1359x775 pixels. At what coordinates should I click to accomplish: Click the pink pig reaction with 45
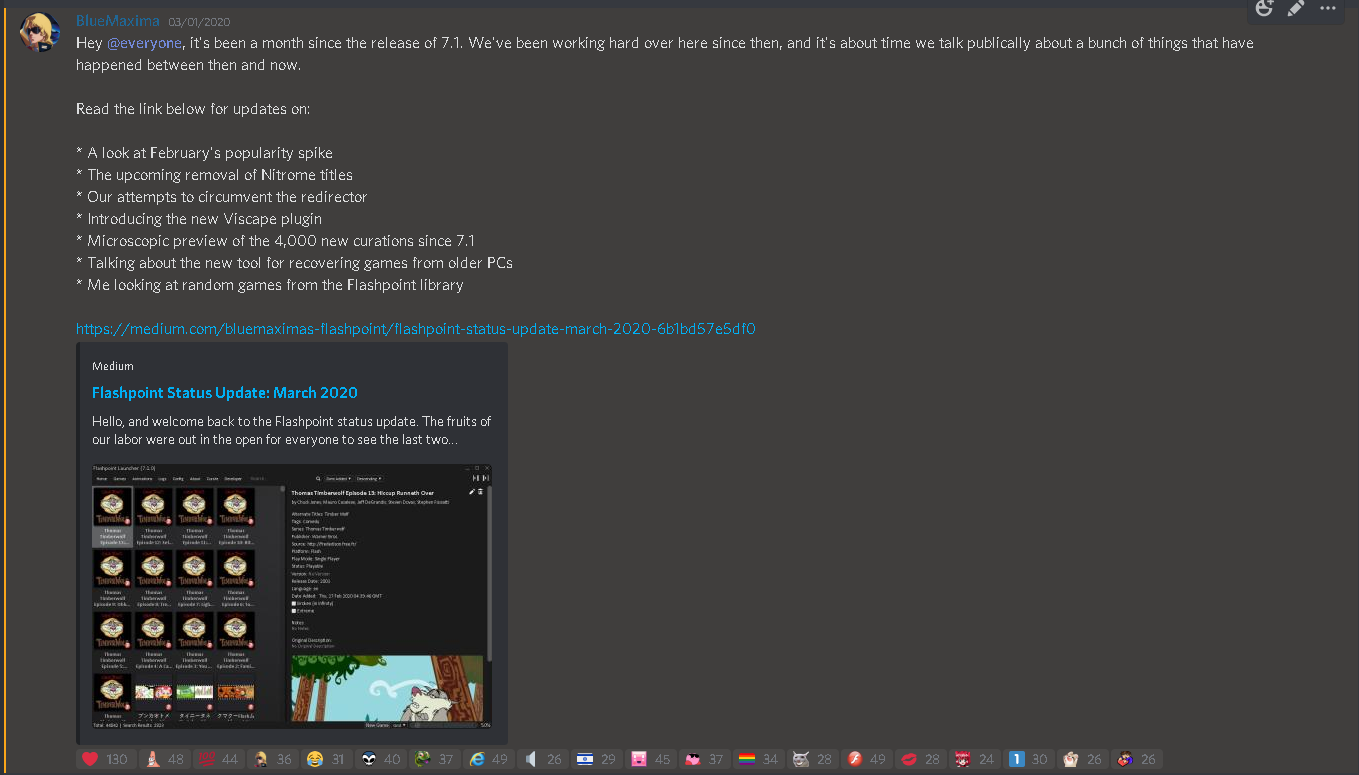(x=650, y=759)
